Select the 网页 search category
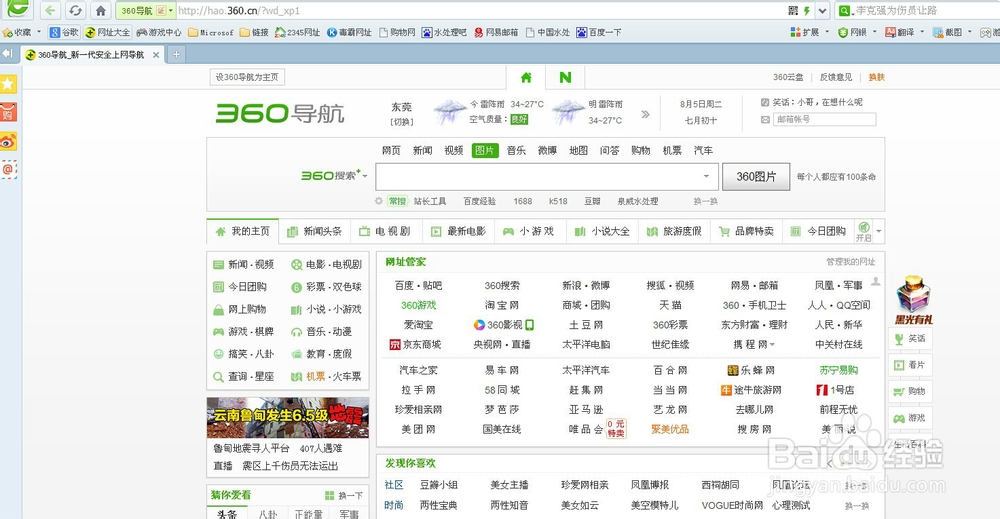The image size is (1000, 519). pos(391,150)
